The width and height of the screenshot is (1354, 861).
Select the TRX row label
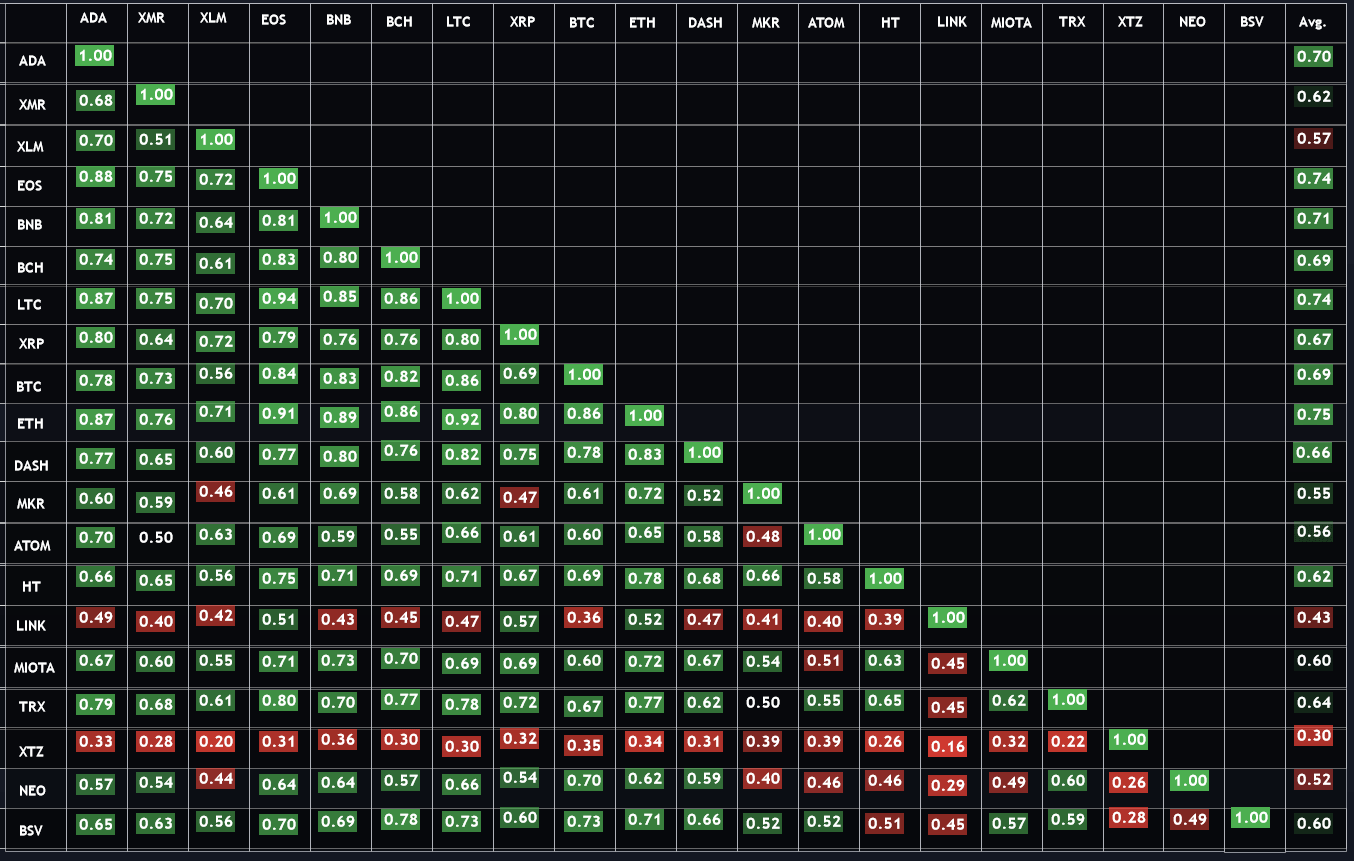click(31, 707)
